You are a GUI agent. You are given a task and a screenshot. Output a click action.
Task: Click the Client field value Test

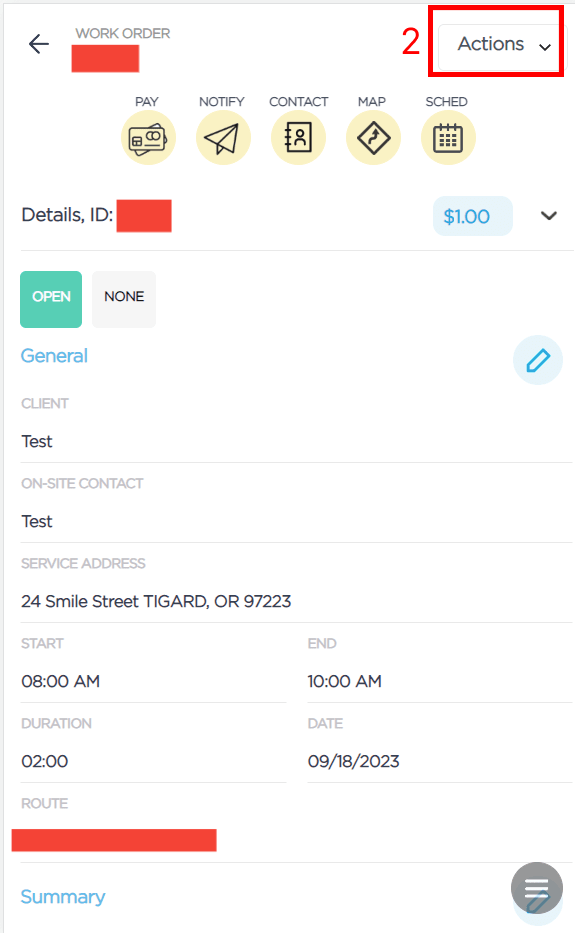(37, 442)
